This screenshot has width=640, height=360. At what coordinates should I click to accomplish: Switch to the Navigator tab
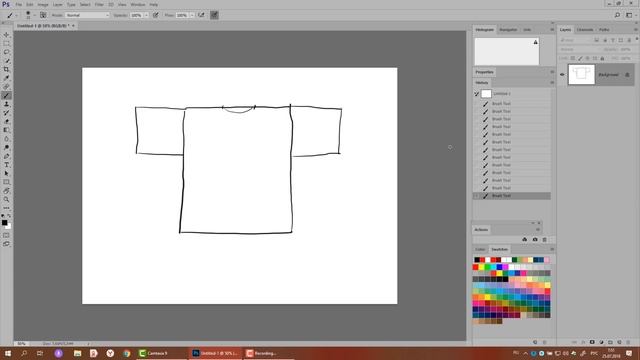[508, 30]
